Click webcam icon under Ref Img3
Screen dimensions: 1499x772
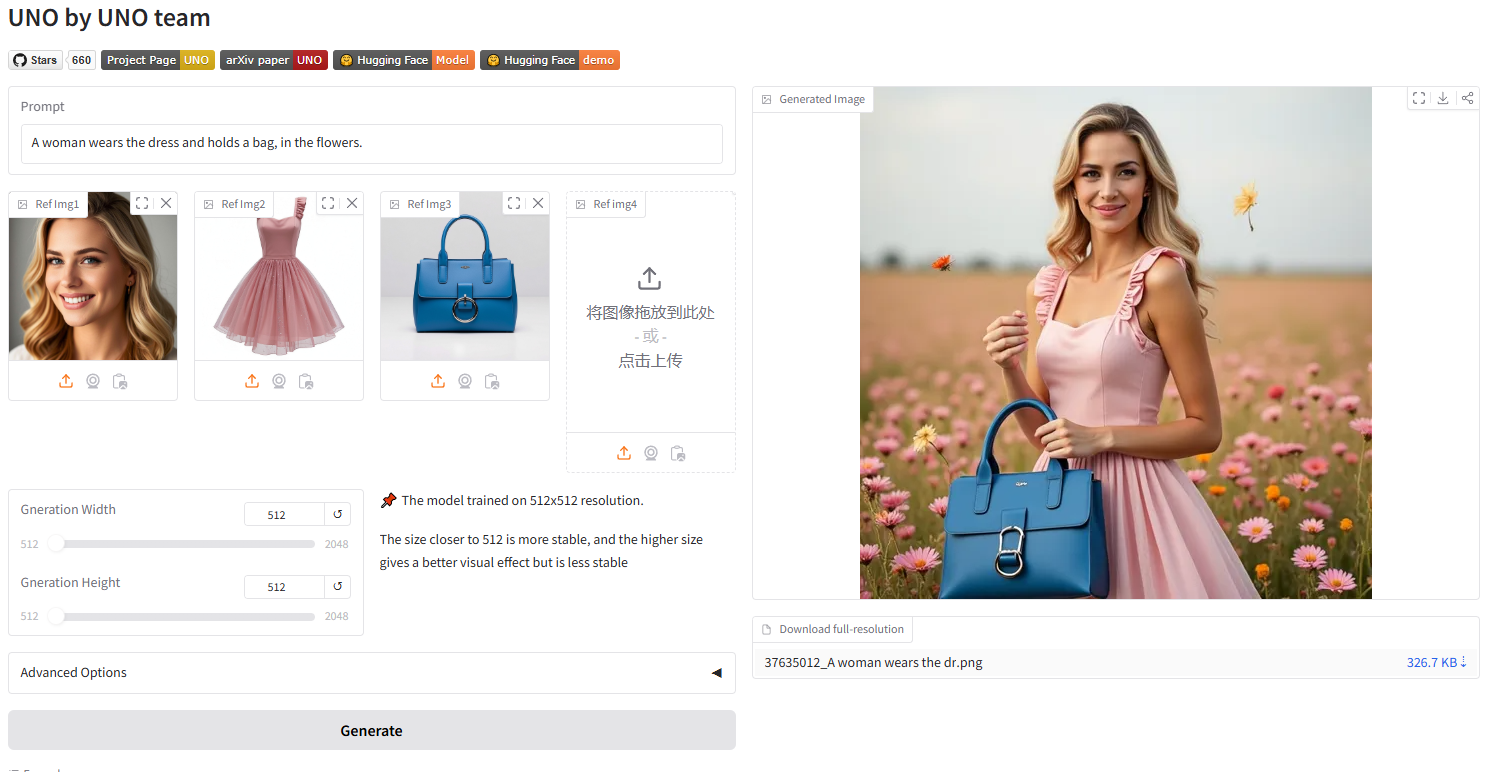click(465, 381)
